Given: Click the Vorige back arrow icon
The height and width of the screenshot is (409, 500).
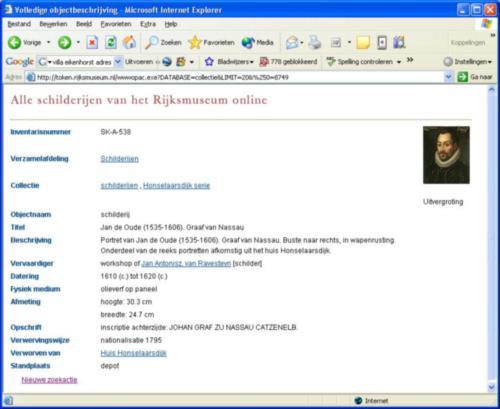Looking at the screenshot, I should (14, 42).
